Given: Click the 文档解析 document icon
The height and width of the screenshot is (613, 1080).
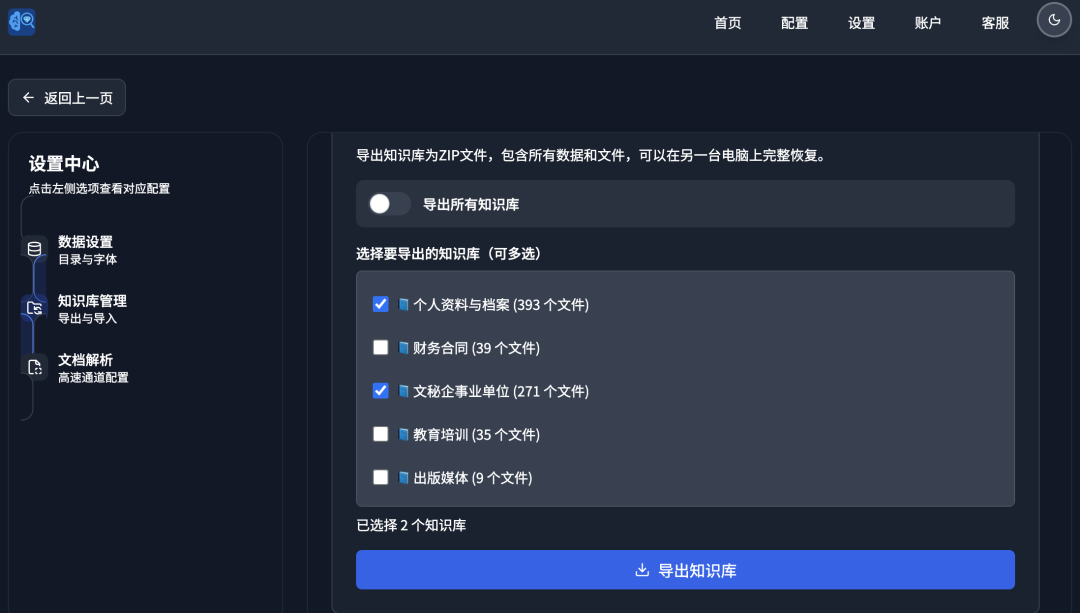Looking at the screenshot, I should pos(34,366).
